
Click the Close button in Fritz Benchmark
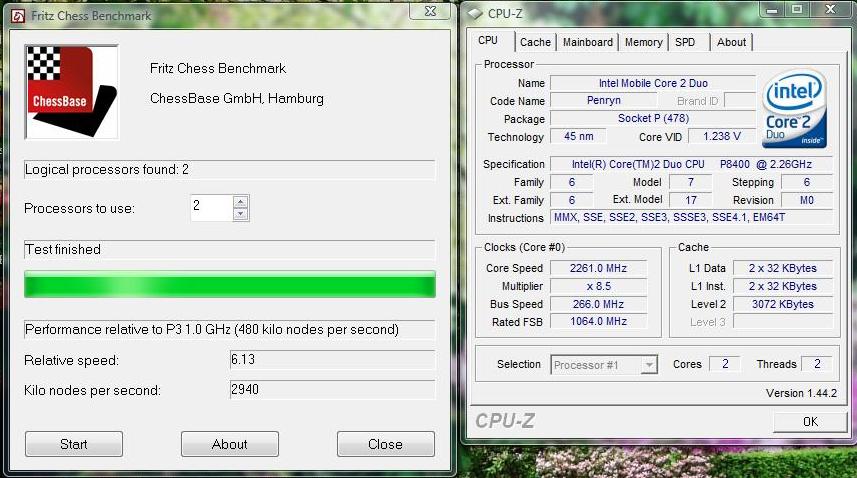385,444
